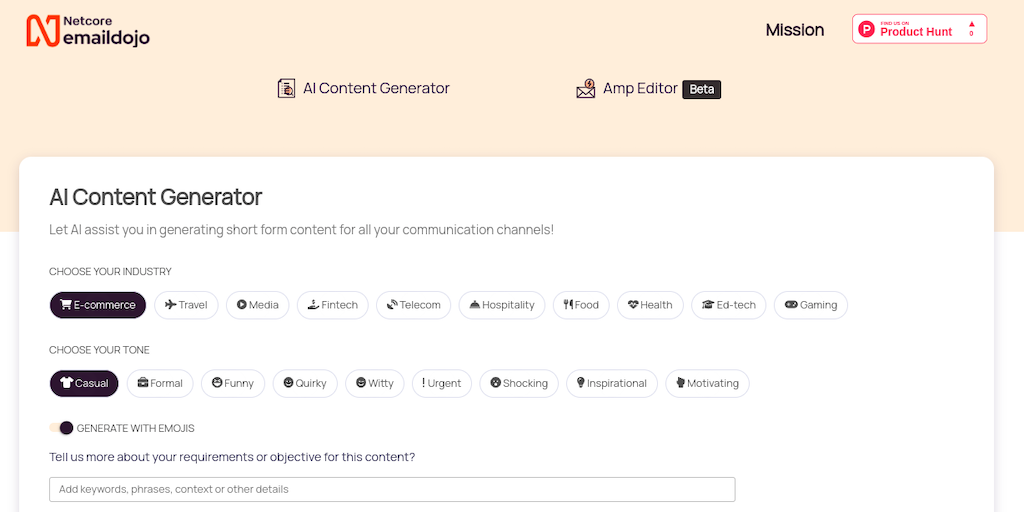Viewport: 1024px width, 512px height.
Task: Select the E-commerce industry chip
Action: [x=98, y=305]
